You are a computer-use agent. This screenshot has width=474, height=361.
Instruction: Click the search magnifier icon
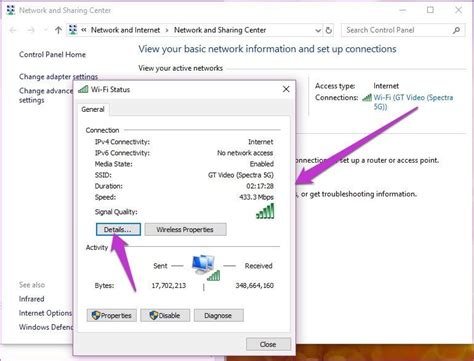click(x=456, y=30)
